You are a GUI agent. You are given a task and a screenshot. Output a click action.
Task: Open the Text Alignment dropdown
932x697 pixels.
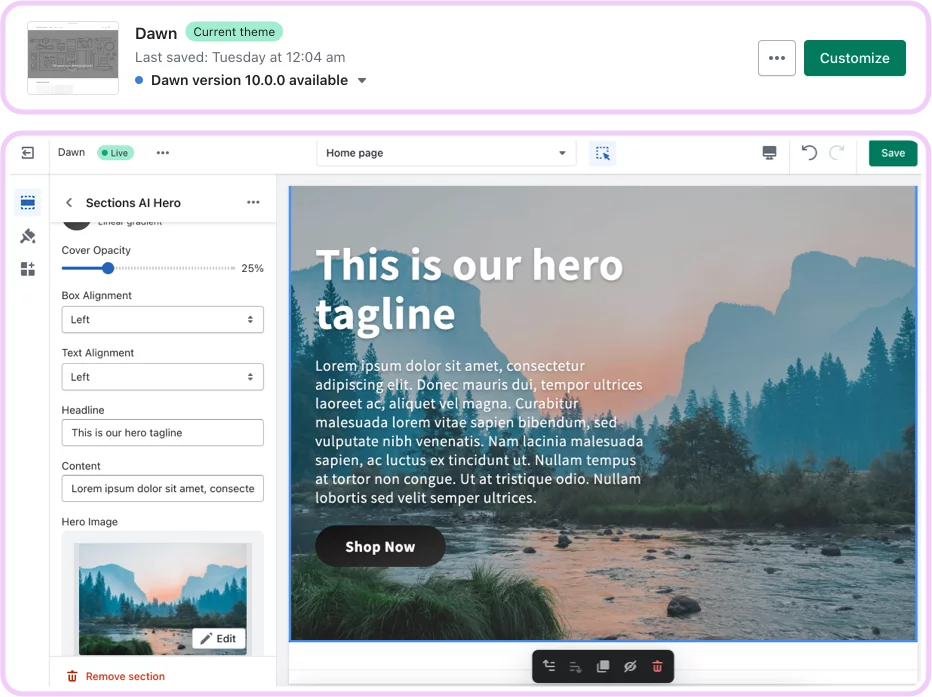tap(162, 377)
